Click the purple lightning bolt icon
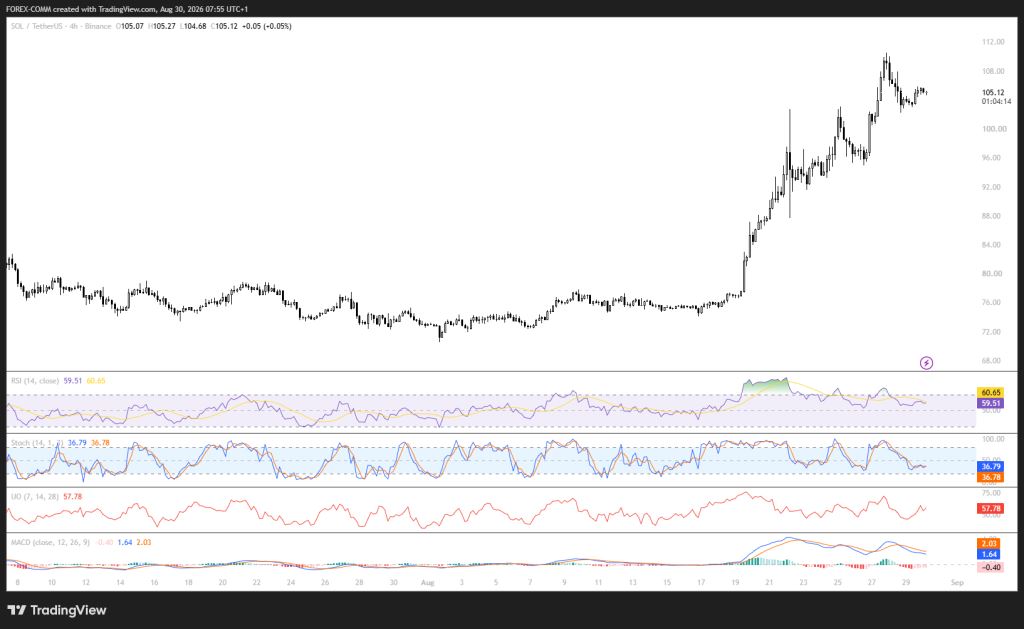Image resolution: width=1024 pixels, height=629 pixels. 926,363
